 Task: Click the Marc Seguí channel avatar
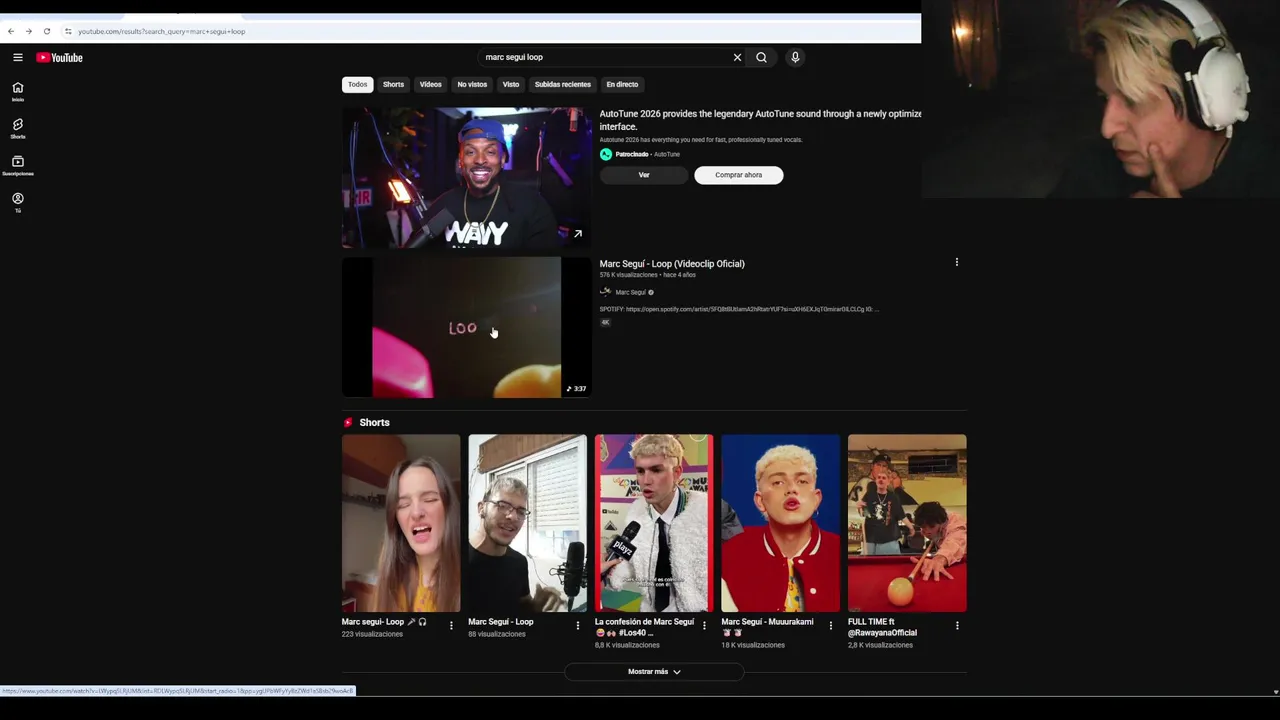coord(605,292)
